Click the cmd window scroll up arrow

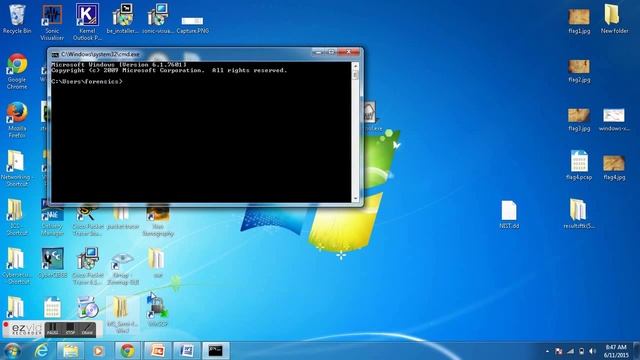(355, 65)
